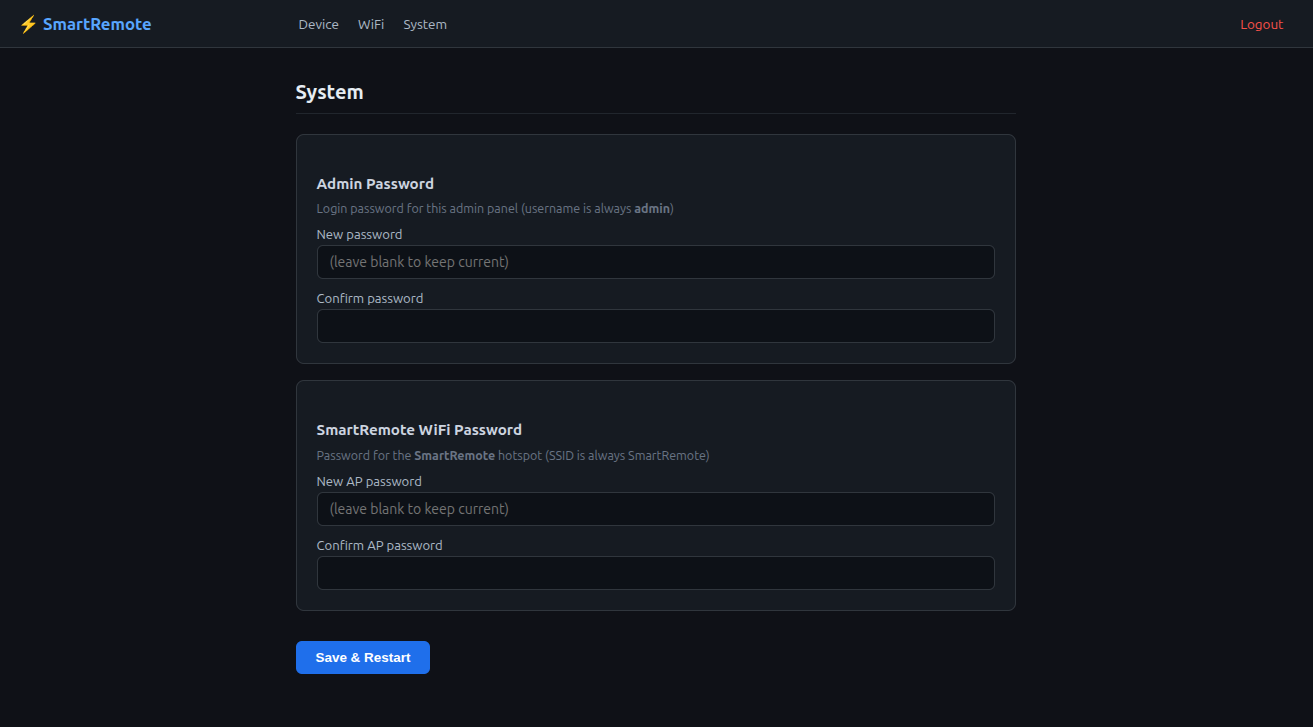Click the 'Login password for this admin panel' description

(495, 209)
